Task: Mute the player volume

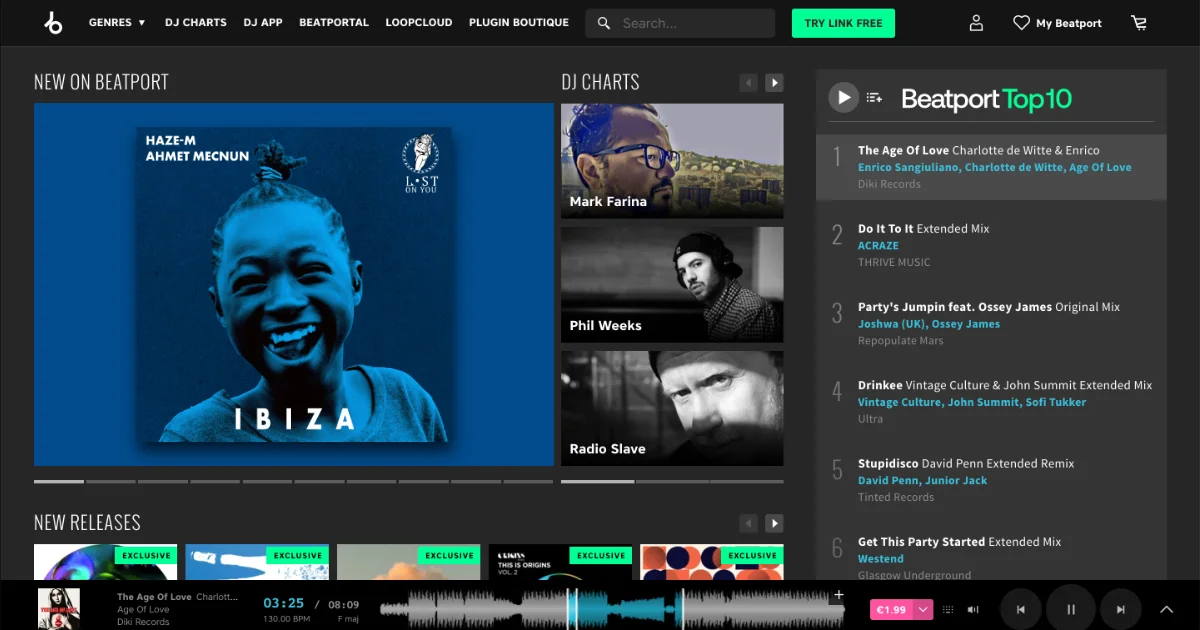Action: [x=973, y=609]
